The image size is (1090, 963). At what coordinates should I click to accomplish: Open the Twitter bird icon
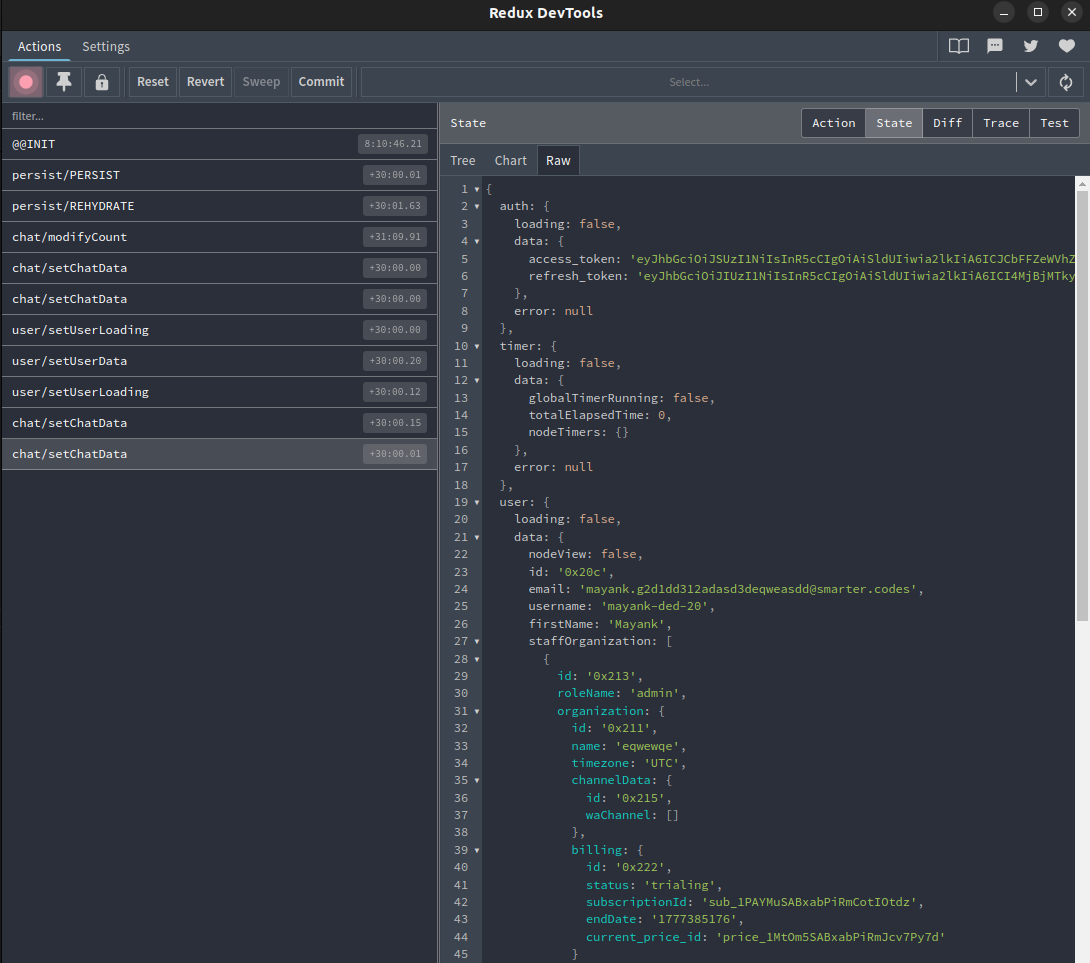(1031, 47)
